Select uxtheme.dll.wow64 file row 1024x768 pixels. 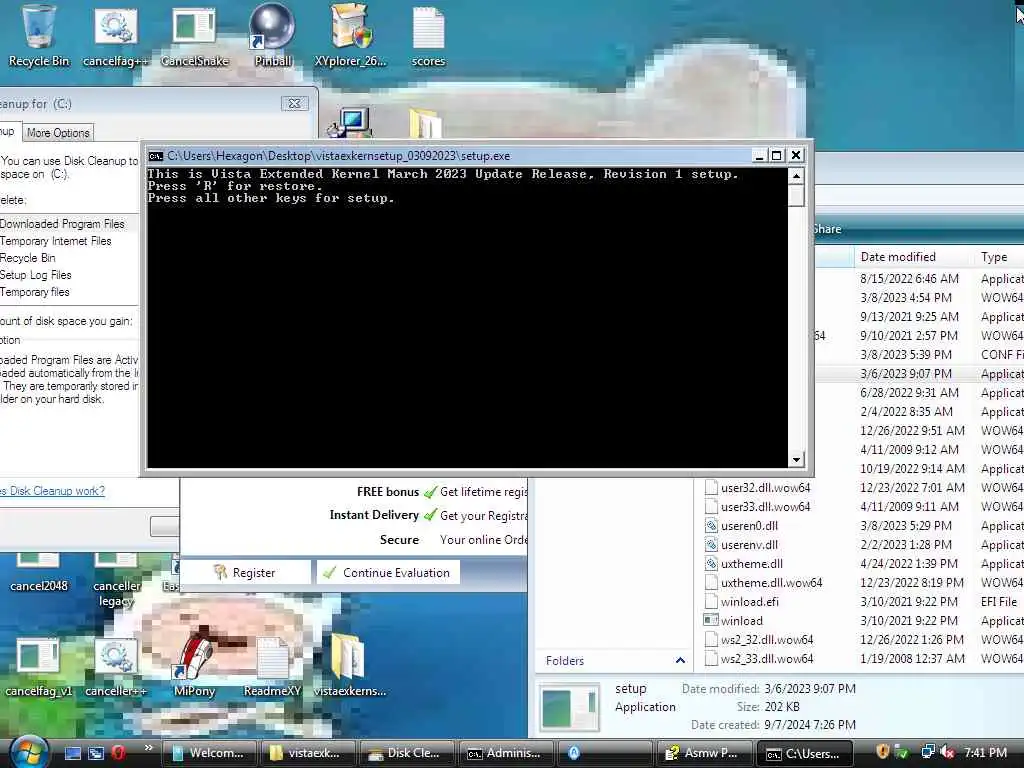pyautogui.click(x=862, y=583)
